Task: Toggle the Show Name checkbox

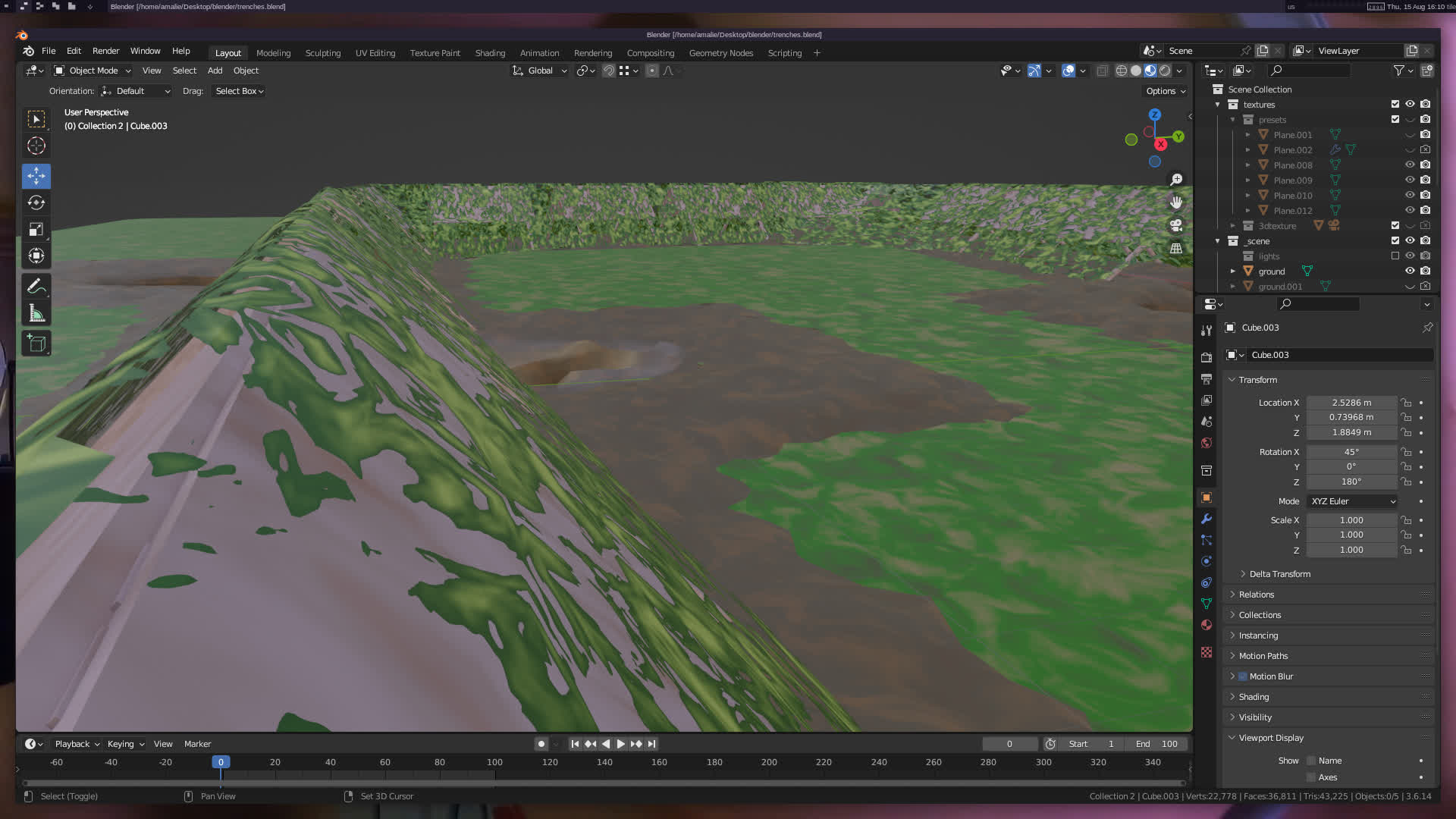Action: click(1311, 761)
